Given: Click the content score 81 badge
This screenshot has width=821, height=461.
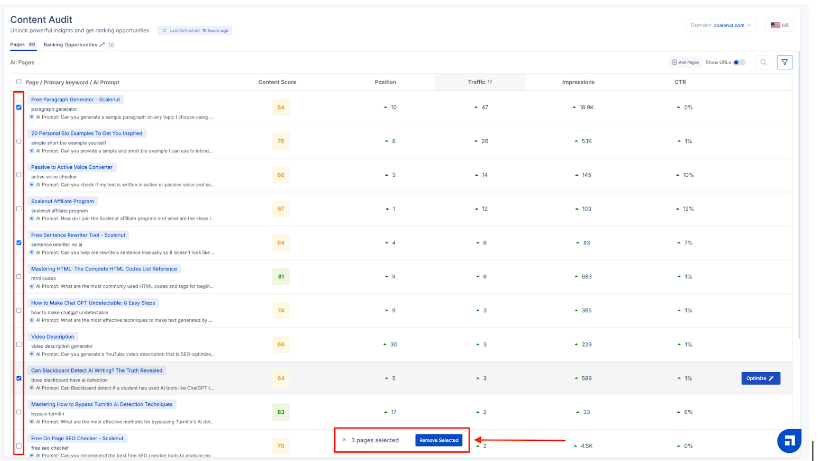Looking at the screenshot, I should [x=280, y=277].
